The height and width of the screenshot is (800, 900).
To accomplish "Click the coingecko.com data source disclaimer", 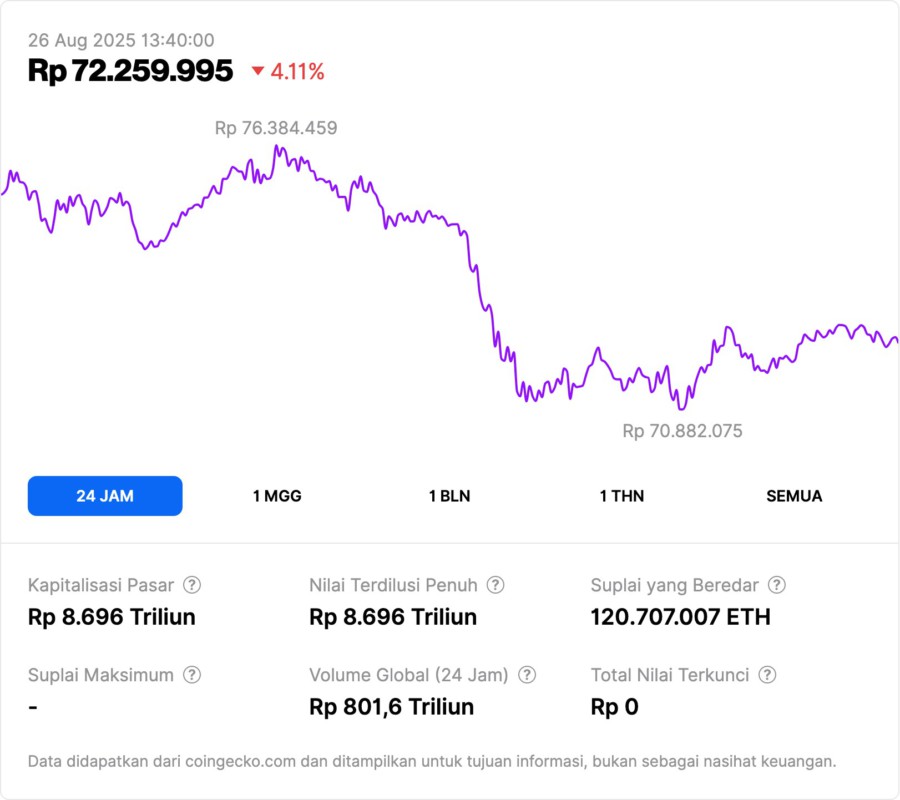I will click(x=432, y=762).
